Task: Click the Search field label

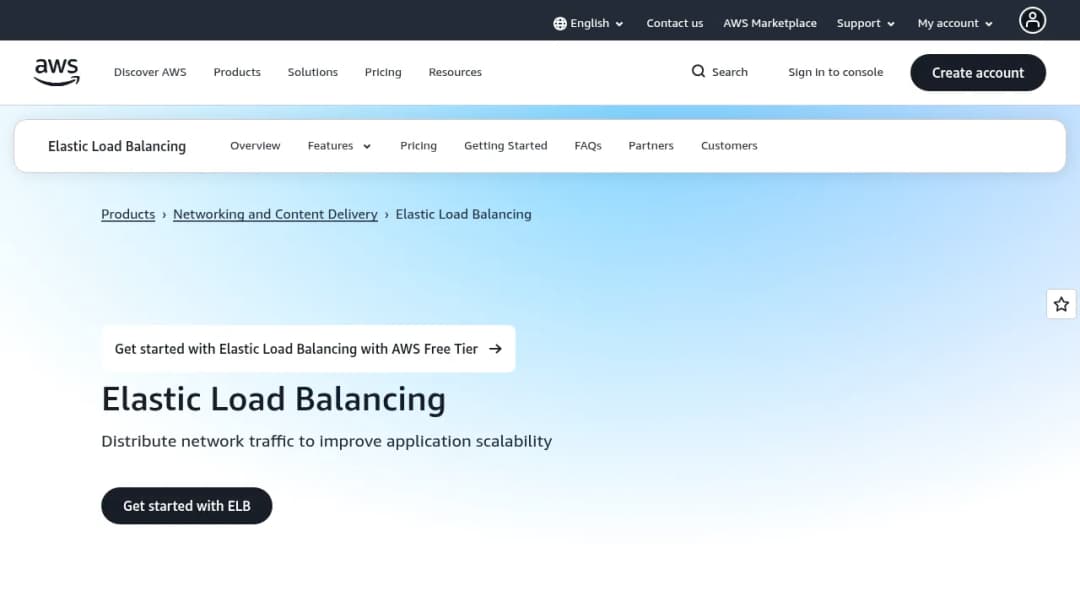Action: pyautogui.click(x=729, y=72)
